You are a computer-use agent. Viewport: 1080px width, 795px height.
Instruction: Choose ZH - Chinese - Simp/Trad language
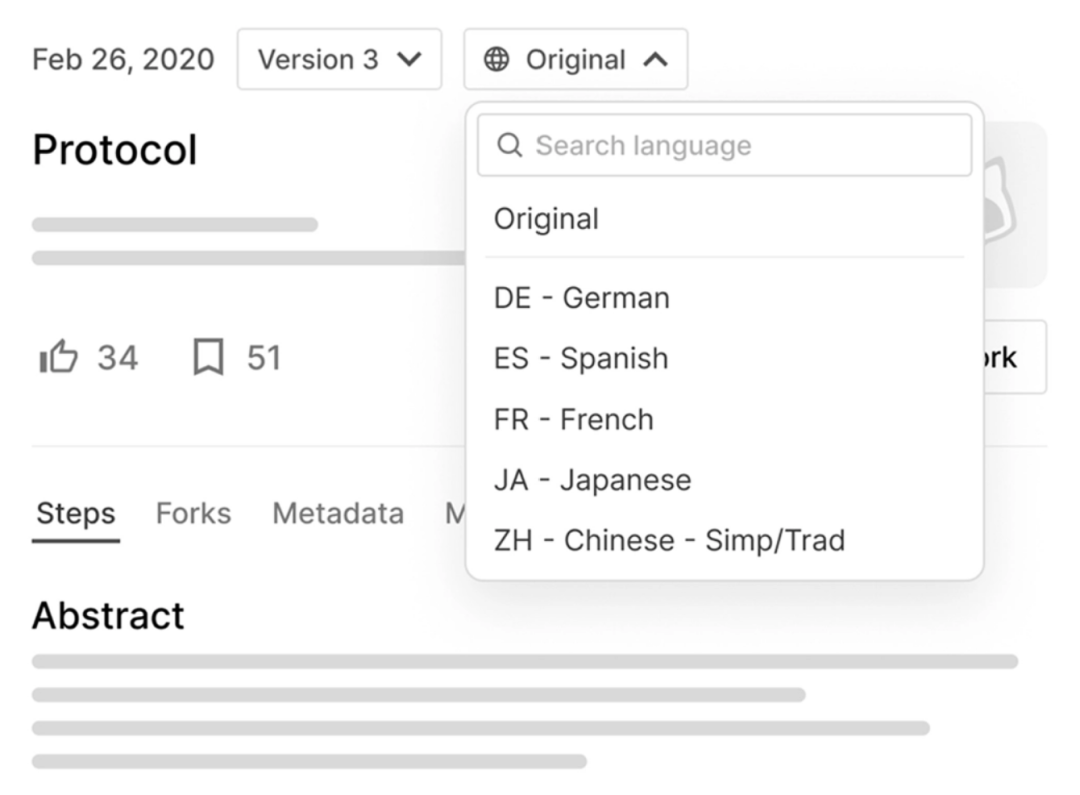point(725,540)
